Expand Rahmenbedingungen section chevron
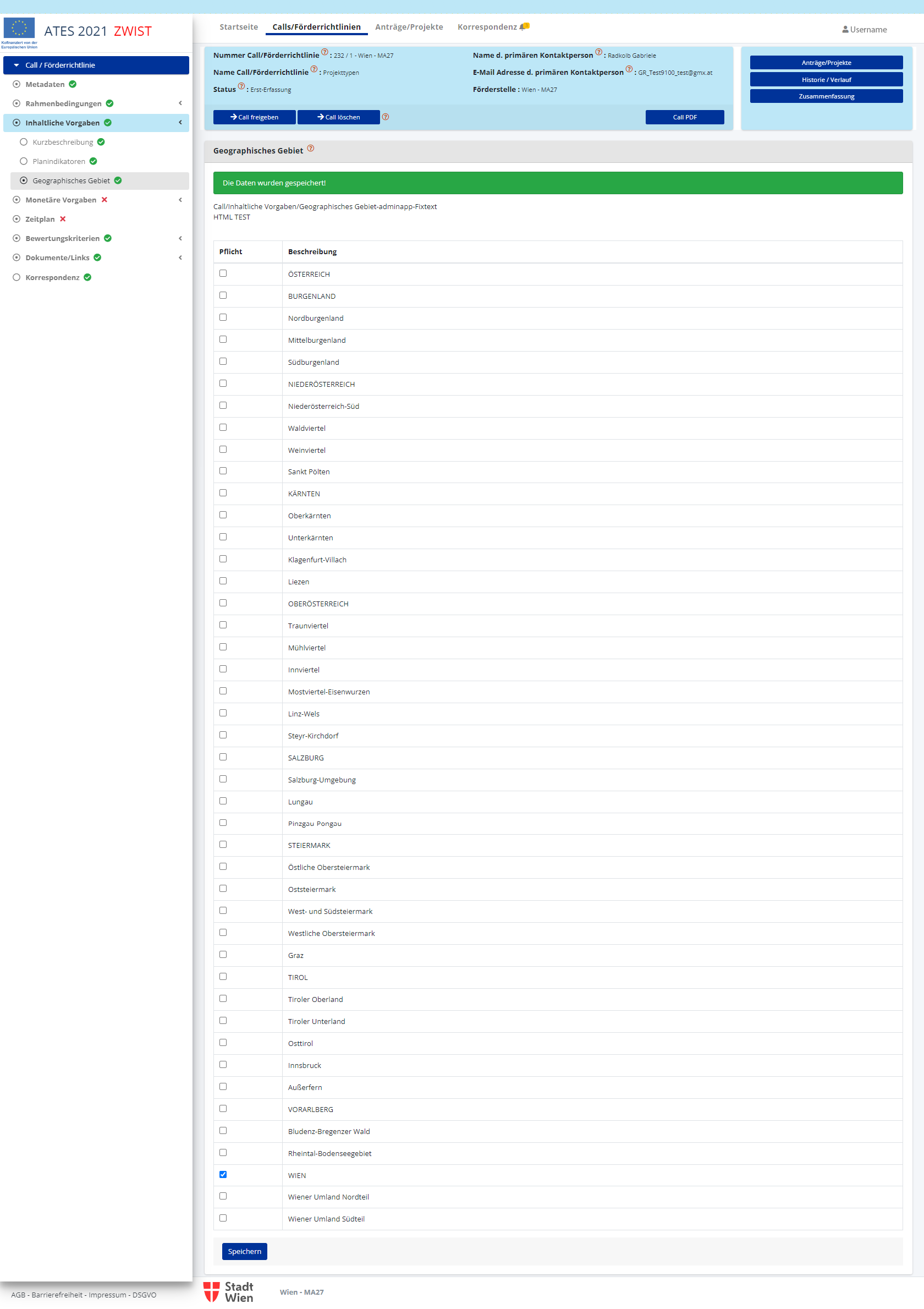 tap(180, 103)
